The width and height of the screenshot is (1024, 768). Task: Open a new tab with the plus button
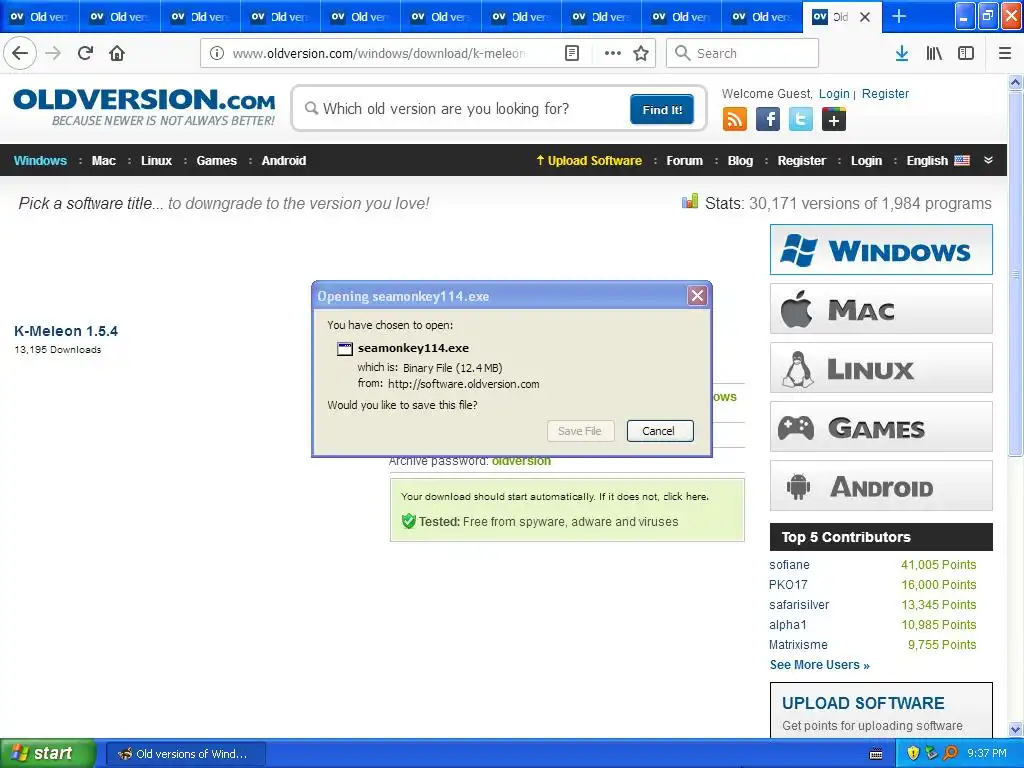click(x=899, y=16)
